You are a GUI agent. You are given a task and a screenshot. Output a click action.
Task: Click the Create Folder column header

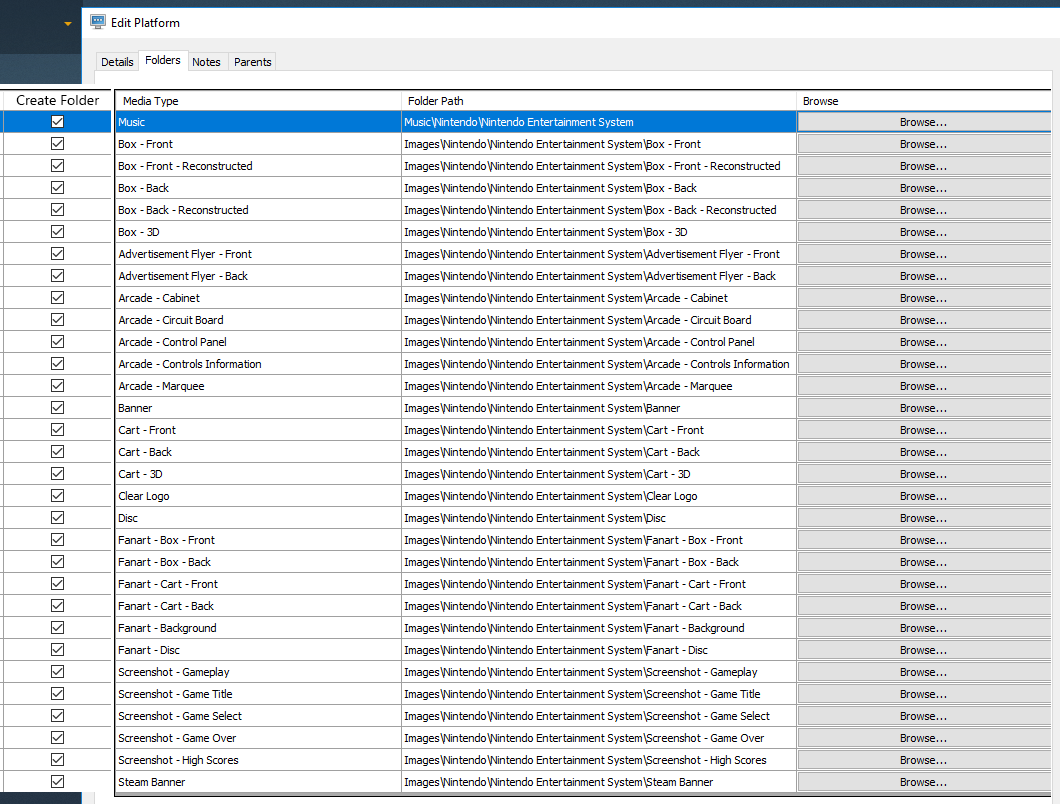(x=57, y=100)
